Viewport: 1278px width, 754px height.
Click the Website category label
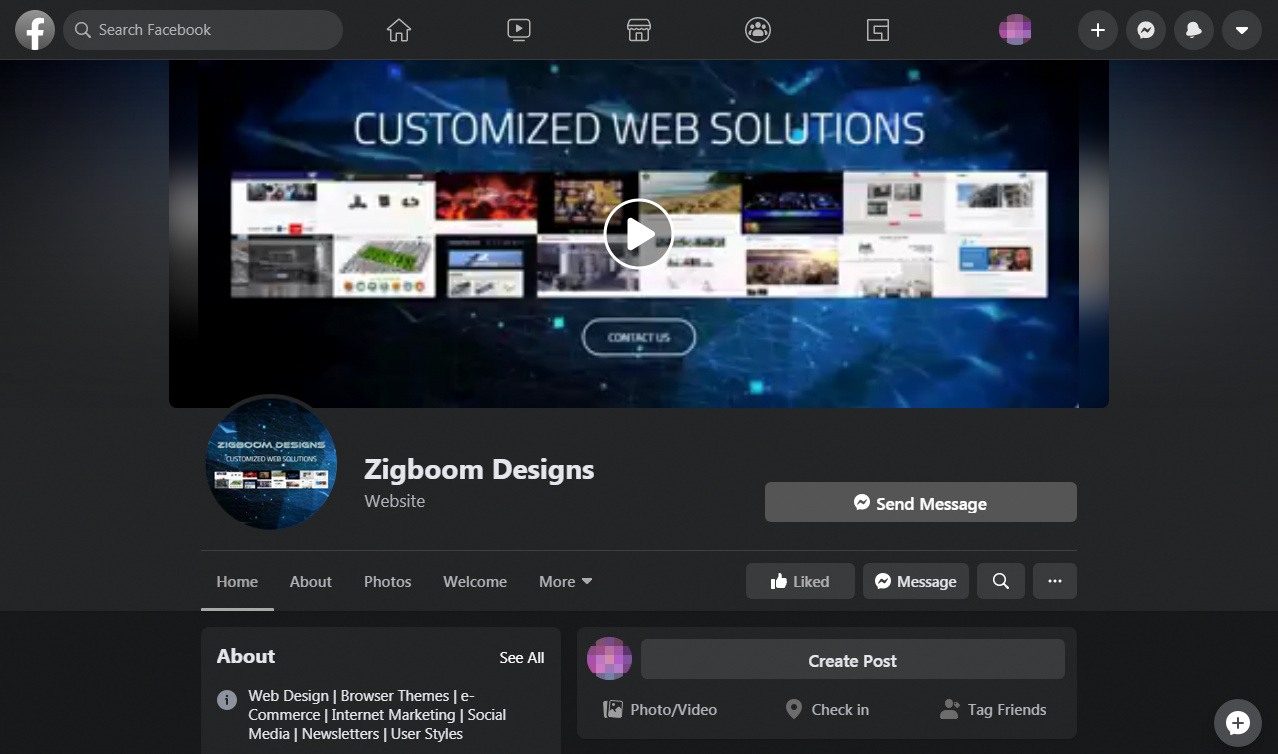tap(395, 501)
